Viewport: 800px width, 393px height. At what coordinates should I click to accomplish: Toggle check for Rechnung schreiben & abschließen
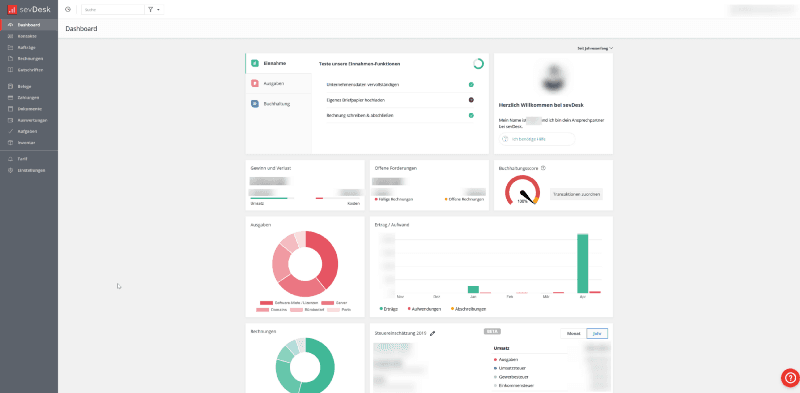pyautogui.click(x=471, y=115)
